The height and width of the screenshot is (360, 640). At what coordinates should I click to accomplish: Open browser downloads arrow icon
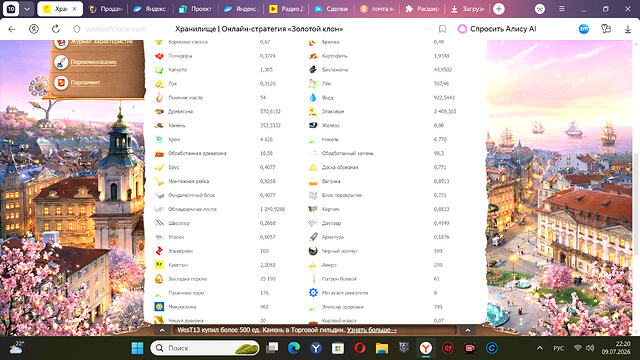click(628, 29)
